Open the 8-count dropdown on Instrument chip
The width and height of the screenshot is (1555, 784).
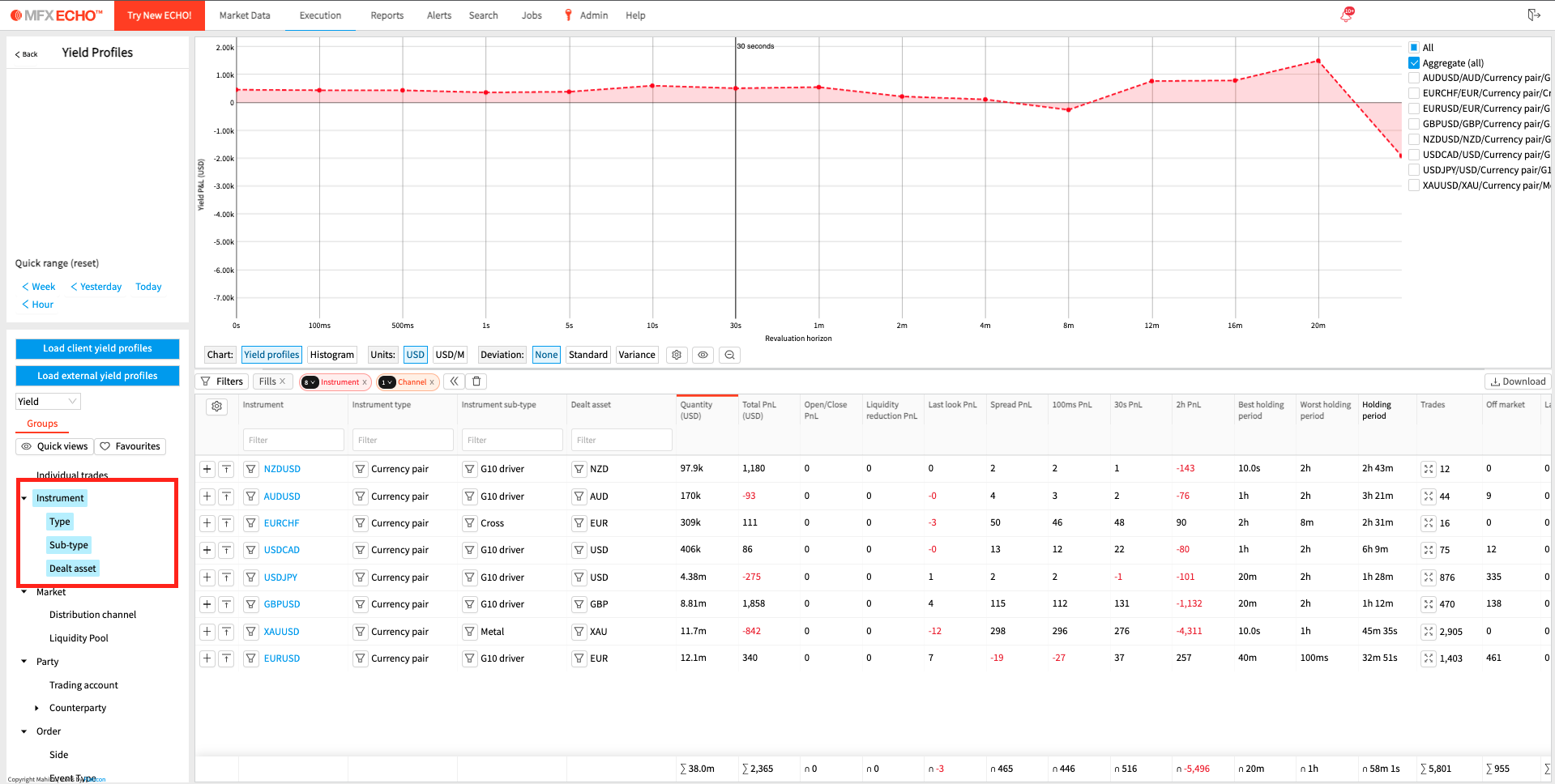[x=310, y=382]
